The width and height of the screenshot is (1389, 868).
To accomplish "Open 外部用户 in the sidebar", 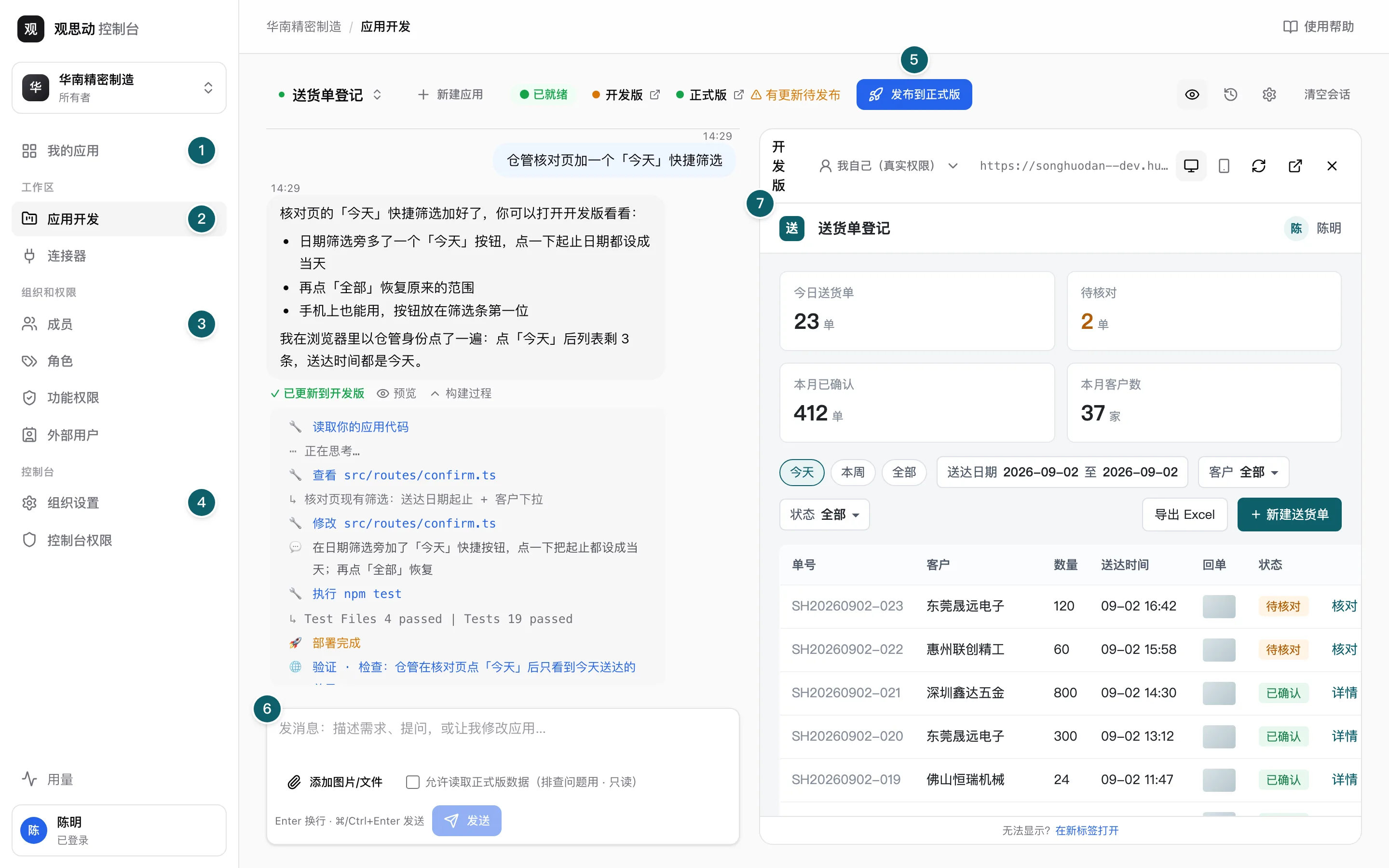I will click(x=119, y=434).
